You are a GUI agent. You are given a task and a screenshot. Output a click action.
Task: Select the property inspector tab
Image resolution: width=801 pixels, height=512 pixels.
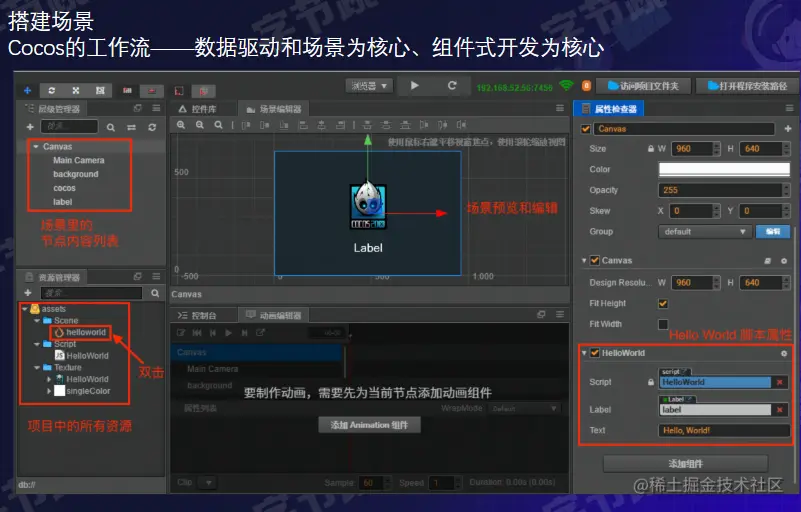coord(610,109)
